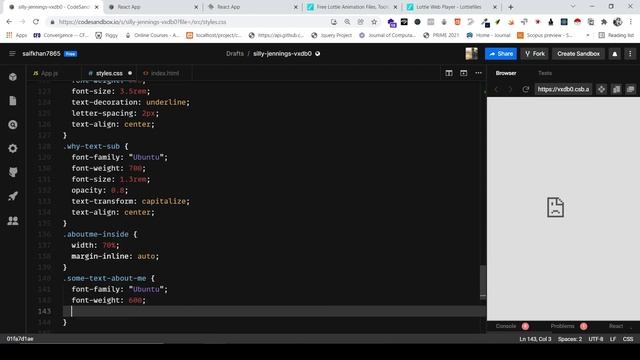The image size is (640, 360).
Task: Open Configuration gear icon in sidebar
Action: (x=13, y=148)
